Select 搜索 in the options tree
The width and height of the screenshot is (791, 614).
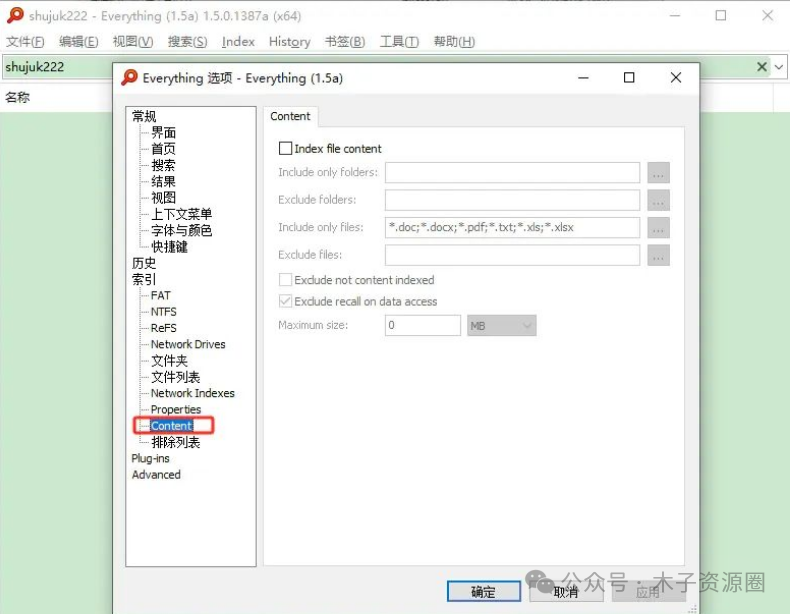point(163,165)
